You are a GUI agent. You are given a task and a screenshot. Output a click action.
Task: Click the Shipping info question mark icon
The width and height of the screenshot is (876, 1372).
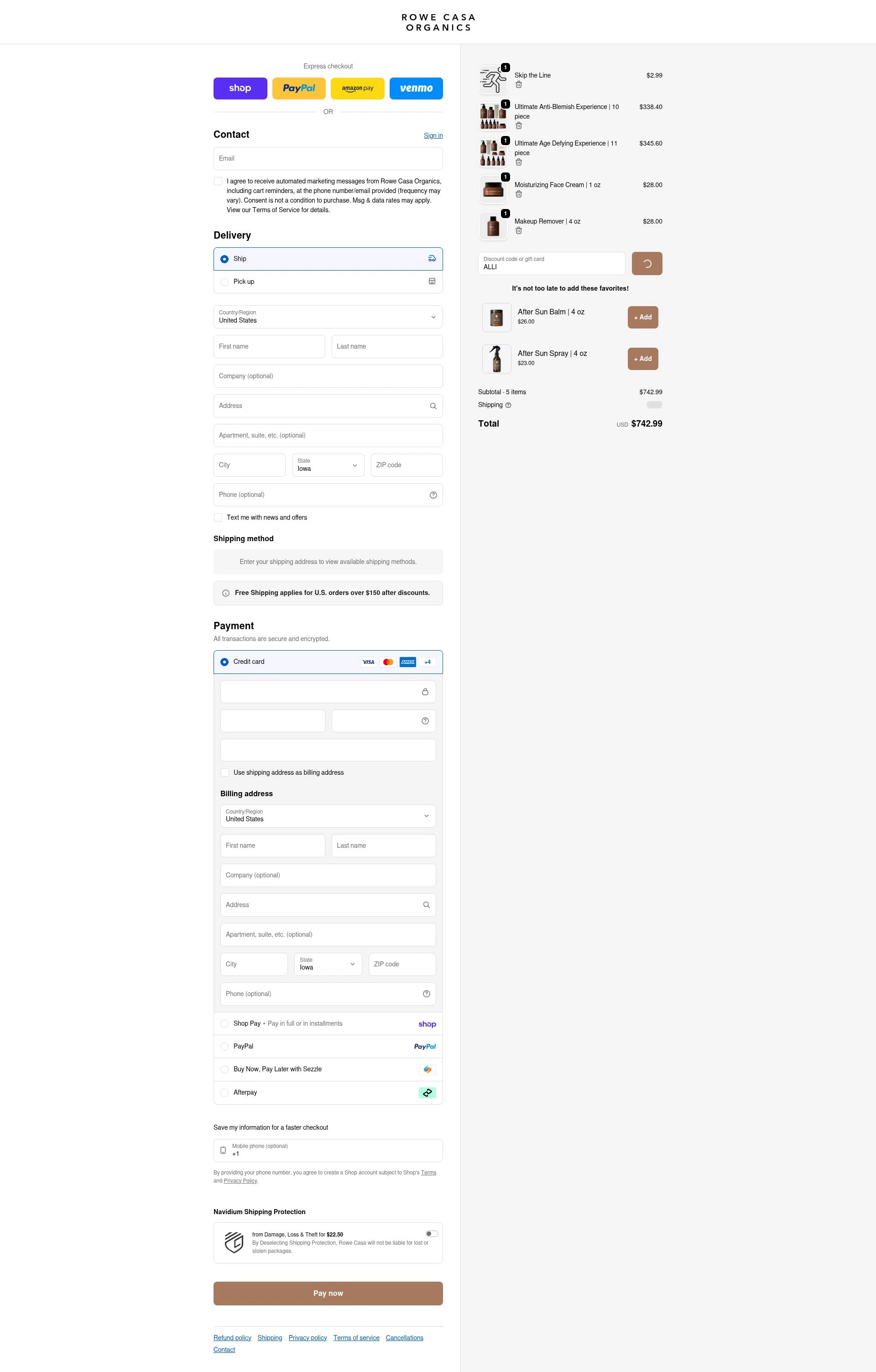(x=508, y=405)
